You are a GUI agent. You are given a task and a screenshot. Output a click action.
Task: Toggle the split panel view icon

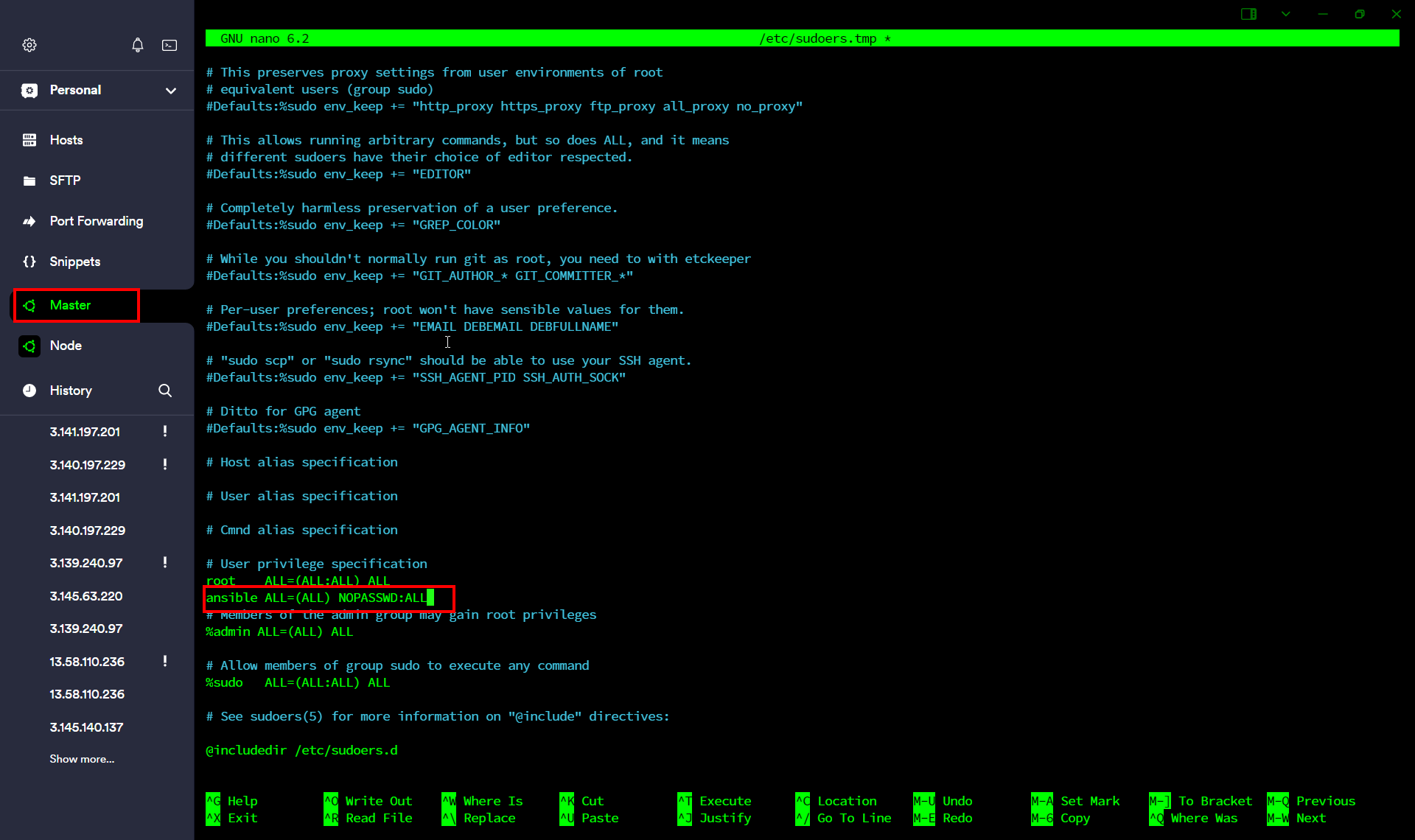(1248, 14)
